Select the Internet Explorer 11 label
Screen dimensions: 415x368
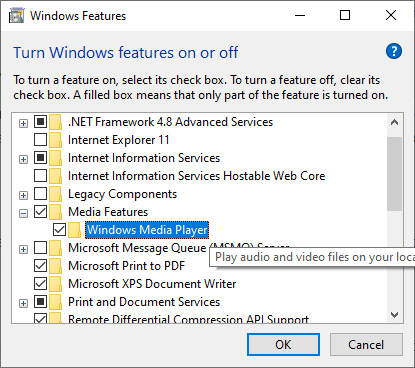pos(119,140)
